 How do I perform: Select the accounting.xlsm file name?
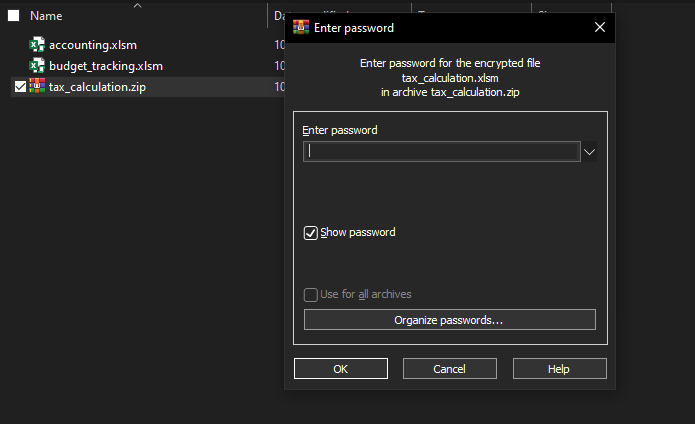(x=93, y=45)
